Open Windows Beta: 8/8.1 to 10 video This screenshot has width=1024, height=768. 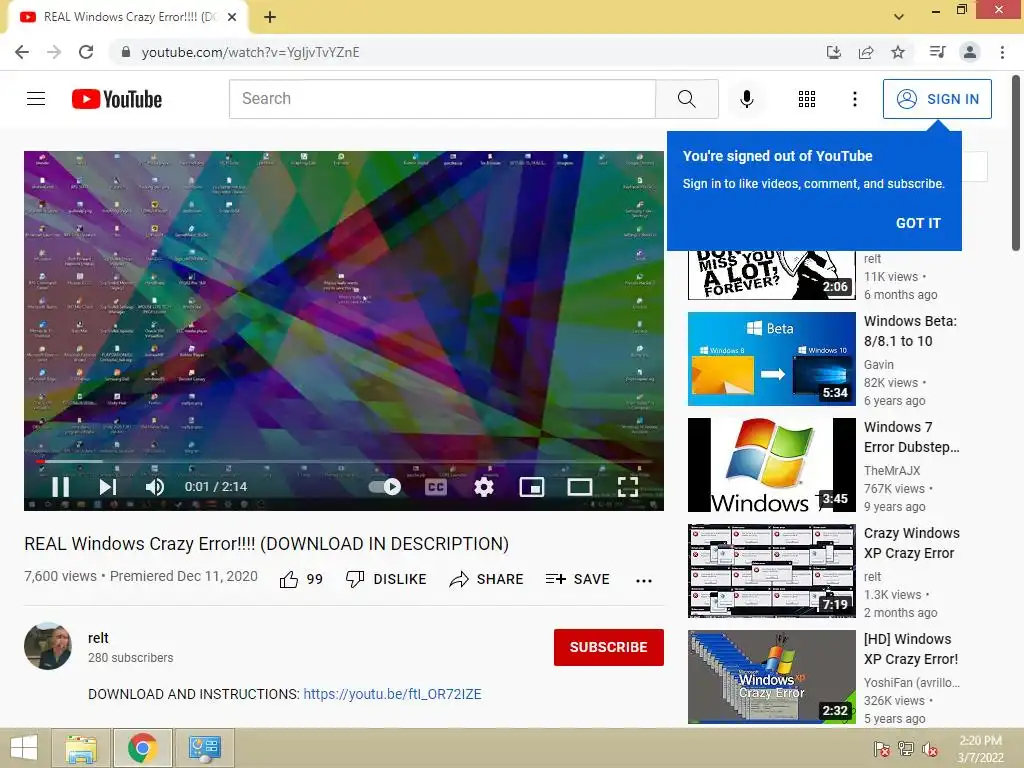pos(910,331)
